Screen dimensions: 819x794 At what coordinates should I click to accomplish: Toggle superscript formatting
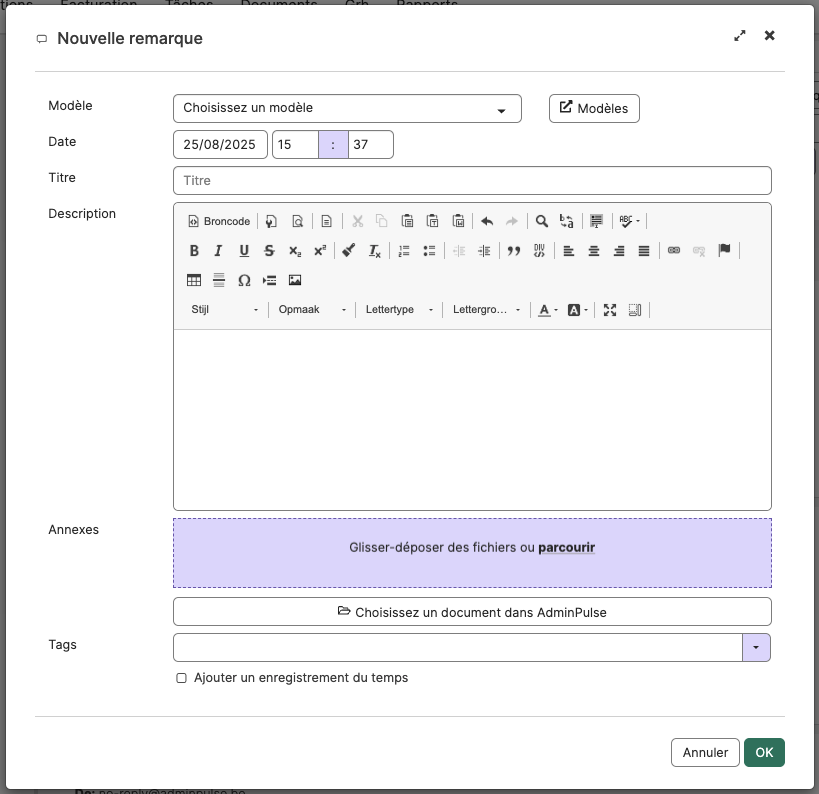click(320, 251)
